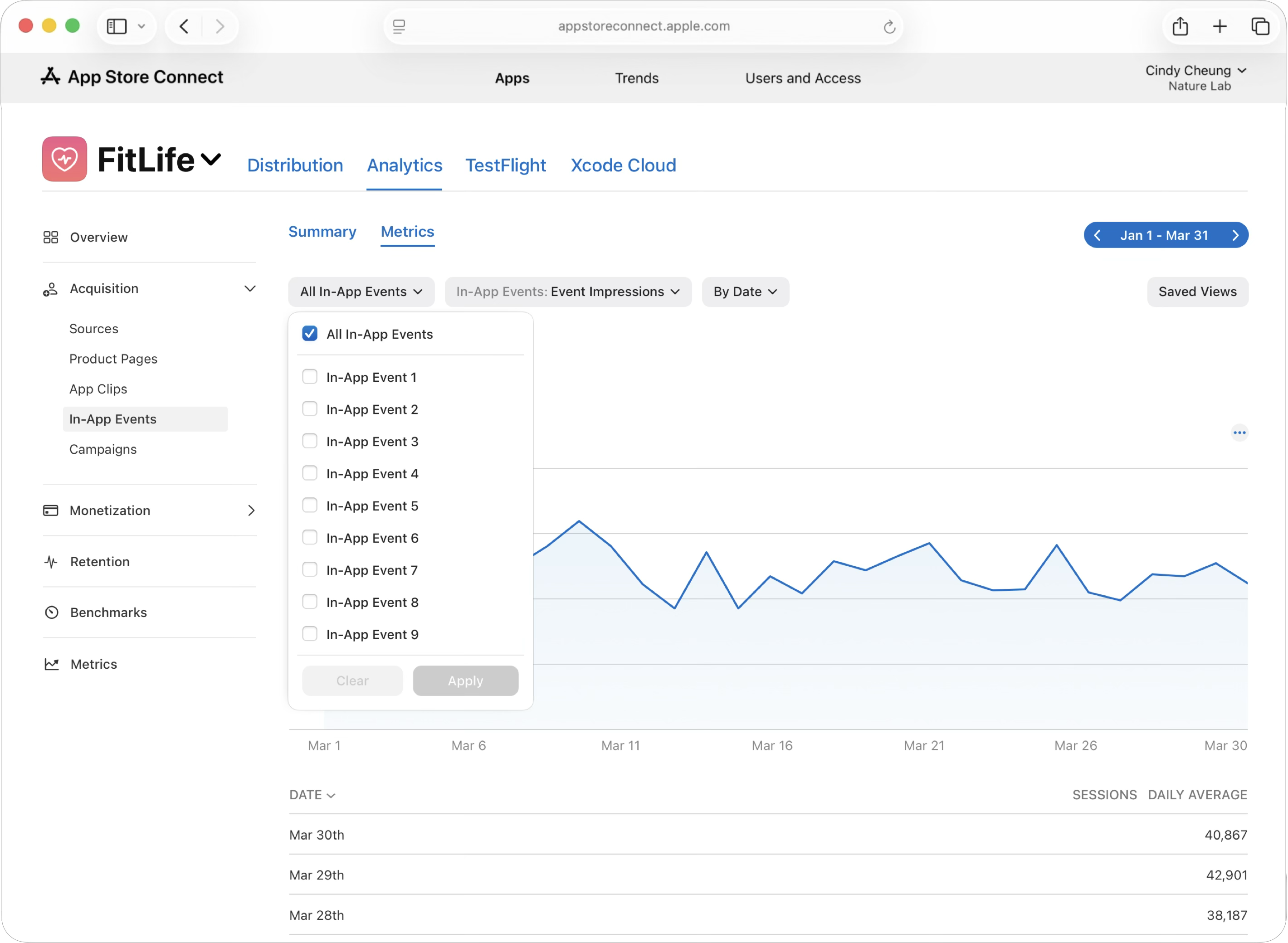
Task: Uncheck the All In-App Events checkbox
Action: tap(309, 333)
